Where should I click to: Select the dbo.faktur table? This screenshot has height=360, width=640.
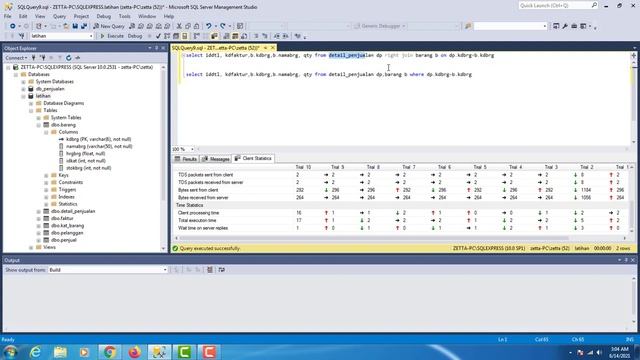click(x=62, y=218)
